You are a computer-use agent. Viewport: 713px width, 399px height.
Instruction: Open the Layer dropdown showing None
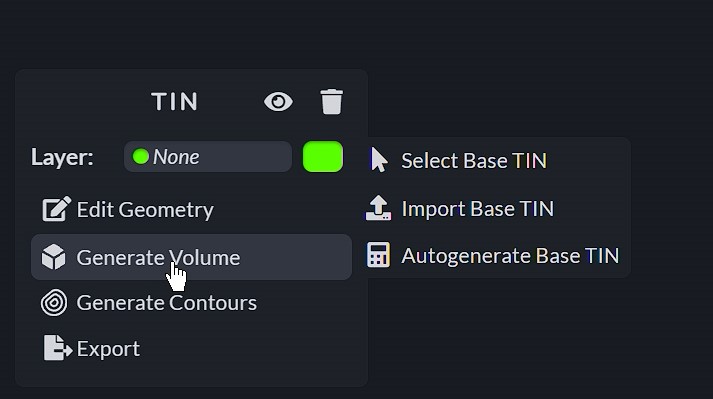click(208, 157)
